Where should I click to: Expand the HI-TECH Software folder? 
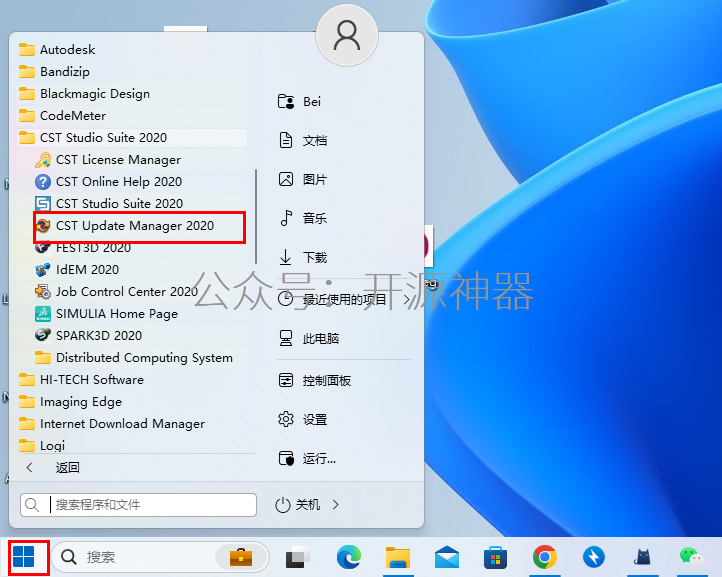133,379
